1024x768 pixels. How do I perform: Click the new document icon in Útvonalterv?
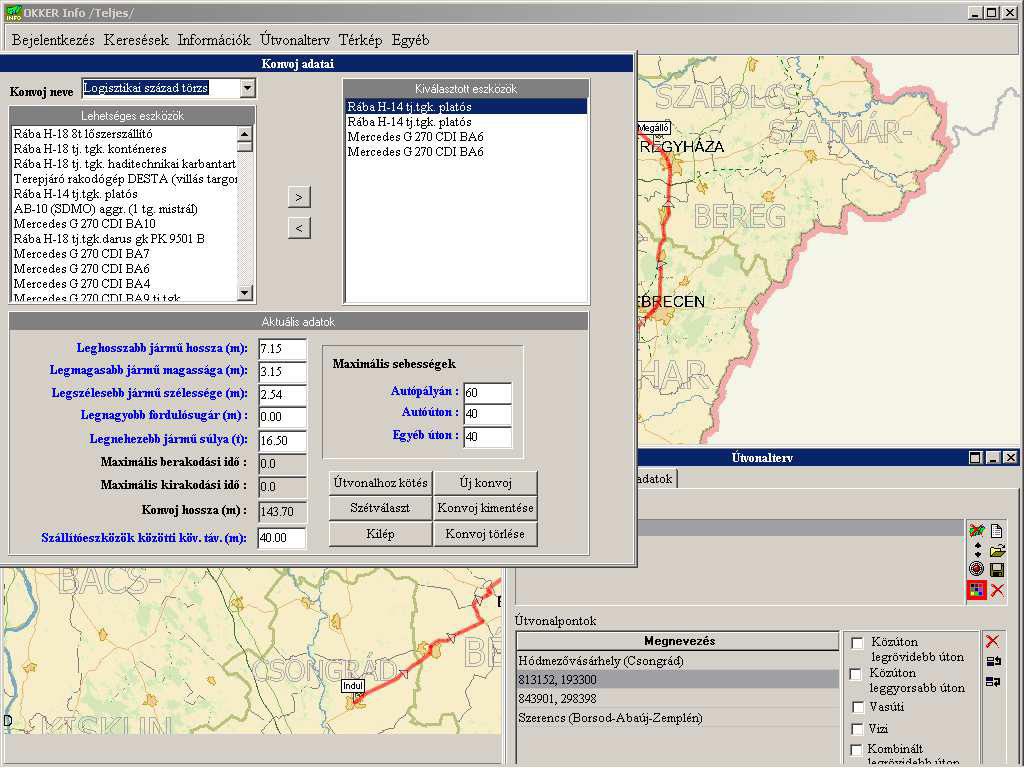point(997,530)
